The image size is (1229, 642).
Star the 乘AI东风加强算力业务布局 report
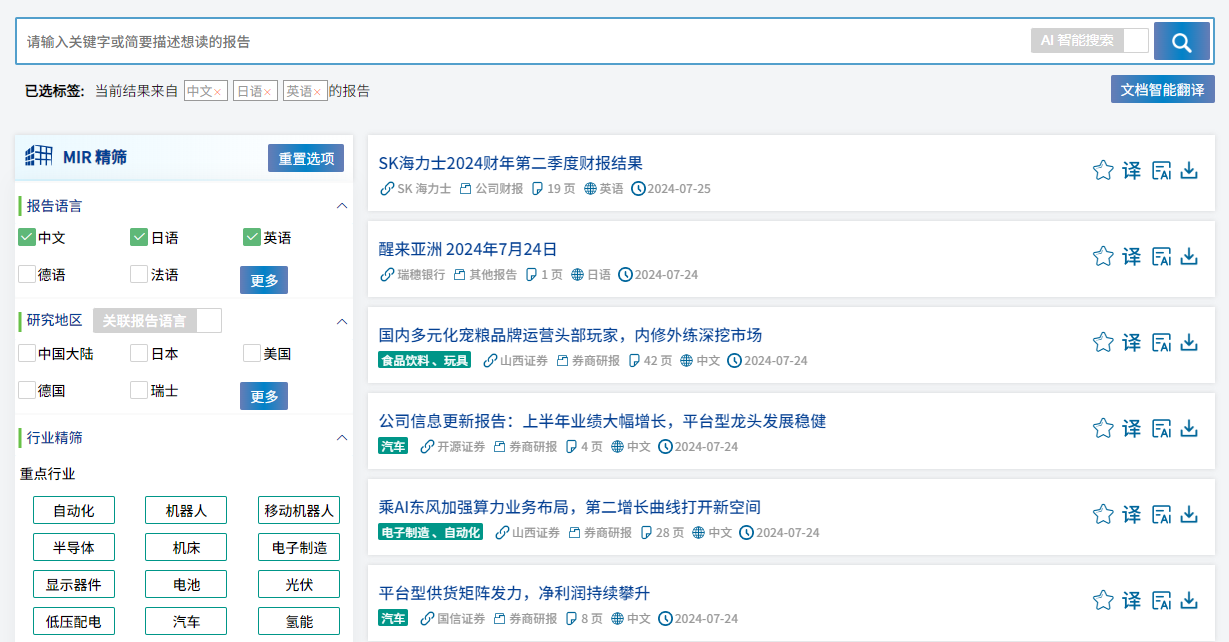pos(1103,514)
